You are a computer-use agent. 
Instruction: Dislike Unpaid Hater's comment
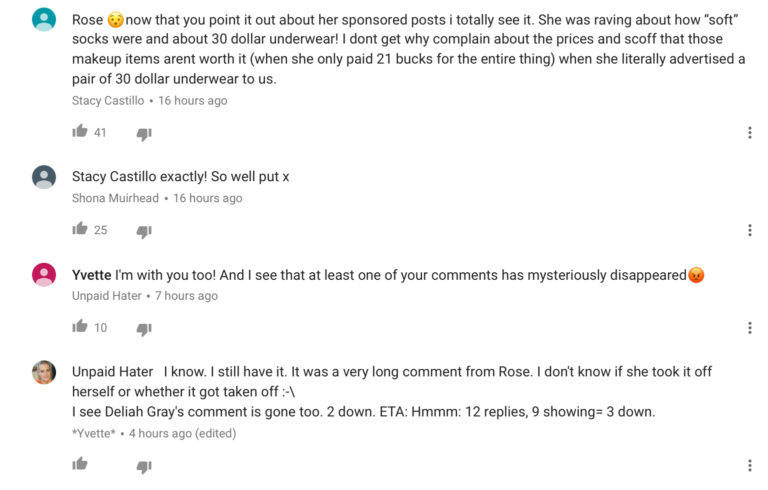pyautogui.click(x=144, y=328)
